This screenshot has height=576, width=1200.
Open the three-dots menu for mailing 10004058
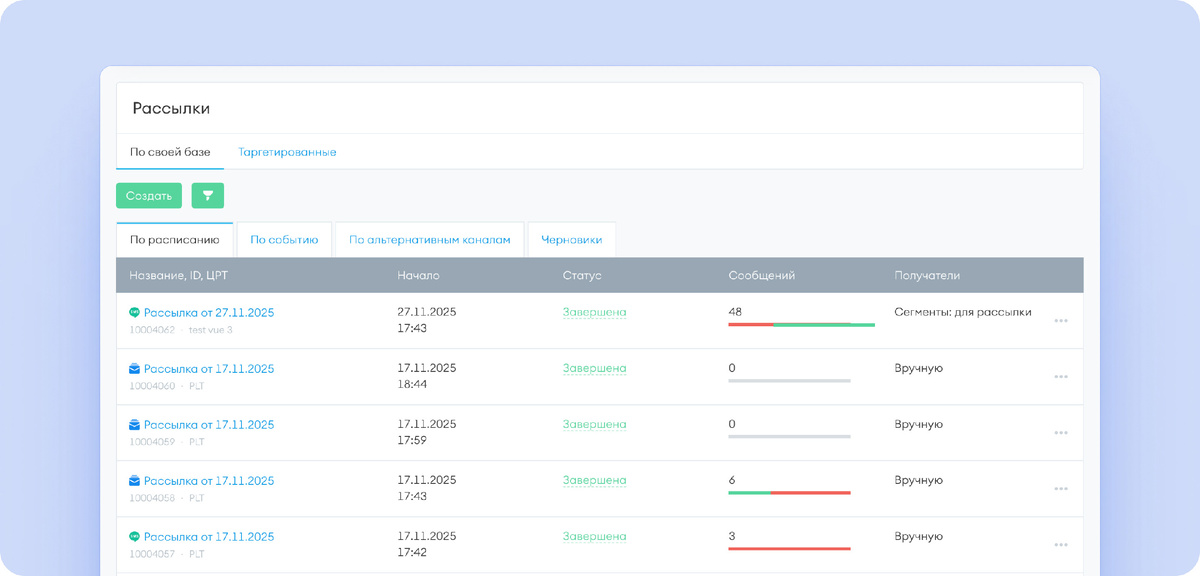1061,488
